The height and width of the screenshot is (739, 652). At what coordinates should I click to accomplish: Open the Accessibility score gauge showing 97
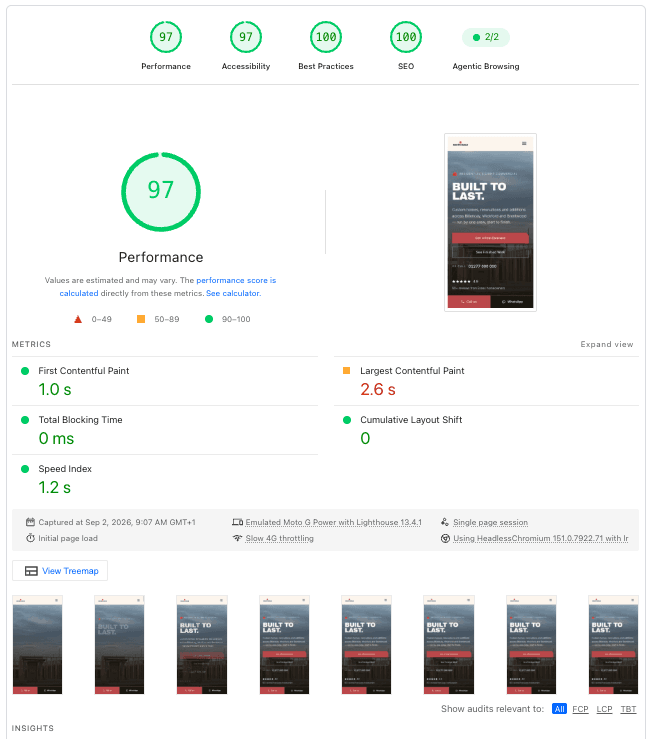point(246,37)
